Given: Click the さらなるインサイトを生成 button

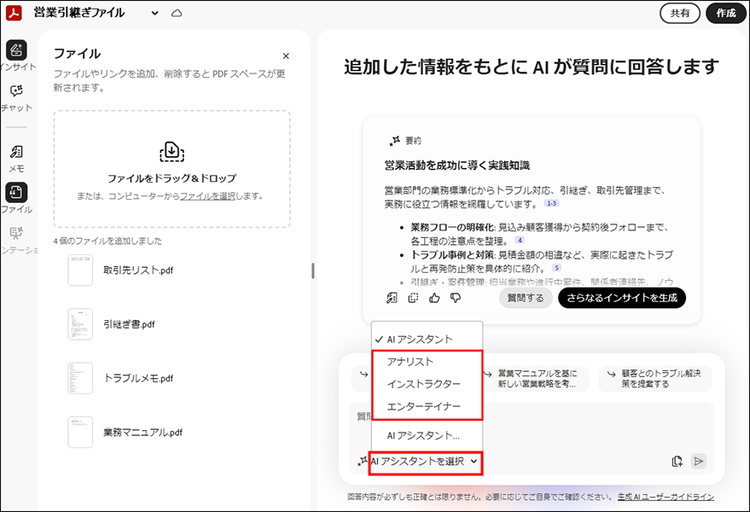Looking at the screenshot, I should 622,297.
